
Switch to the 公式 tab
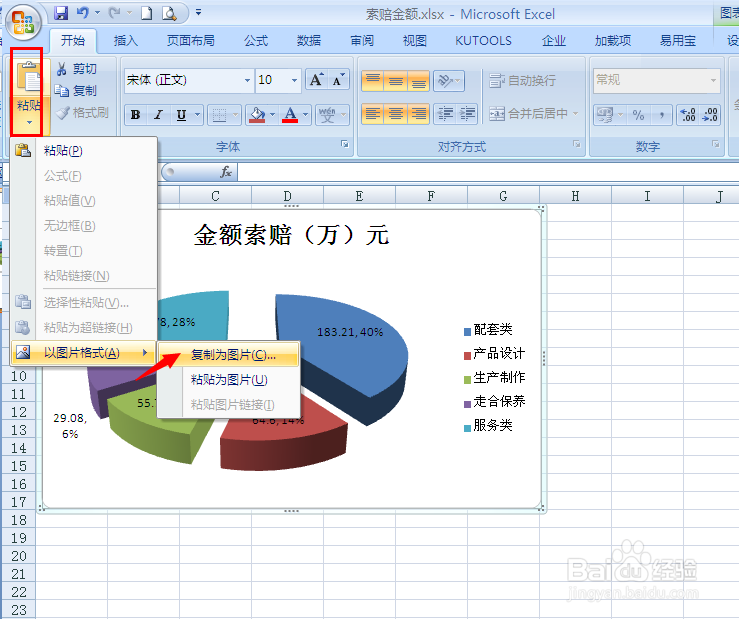[x=256, y=41]
